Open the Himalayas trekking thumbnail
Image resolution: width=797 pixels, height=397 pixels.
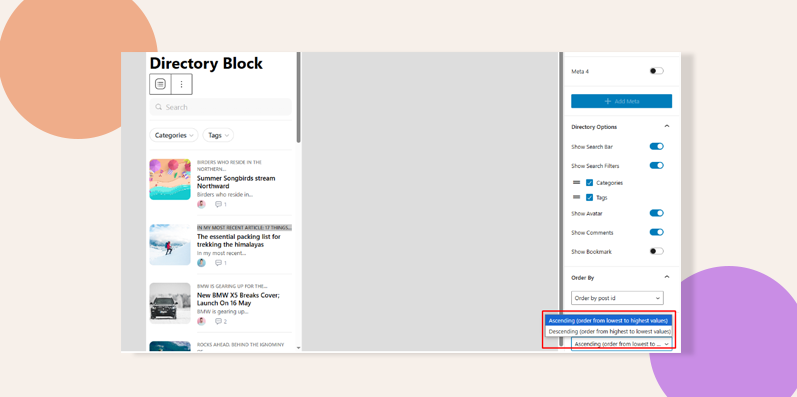click(x=170, y=245)
